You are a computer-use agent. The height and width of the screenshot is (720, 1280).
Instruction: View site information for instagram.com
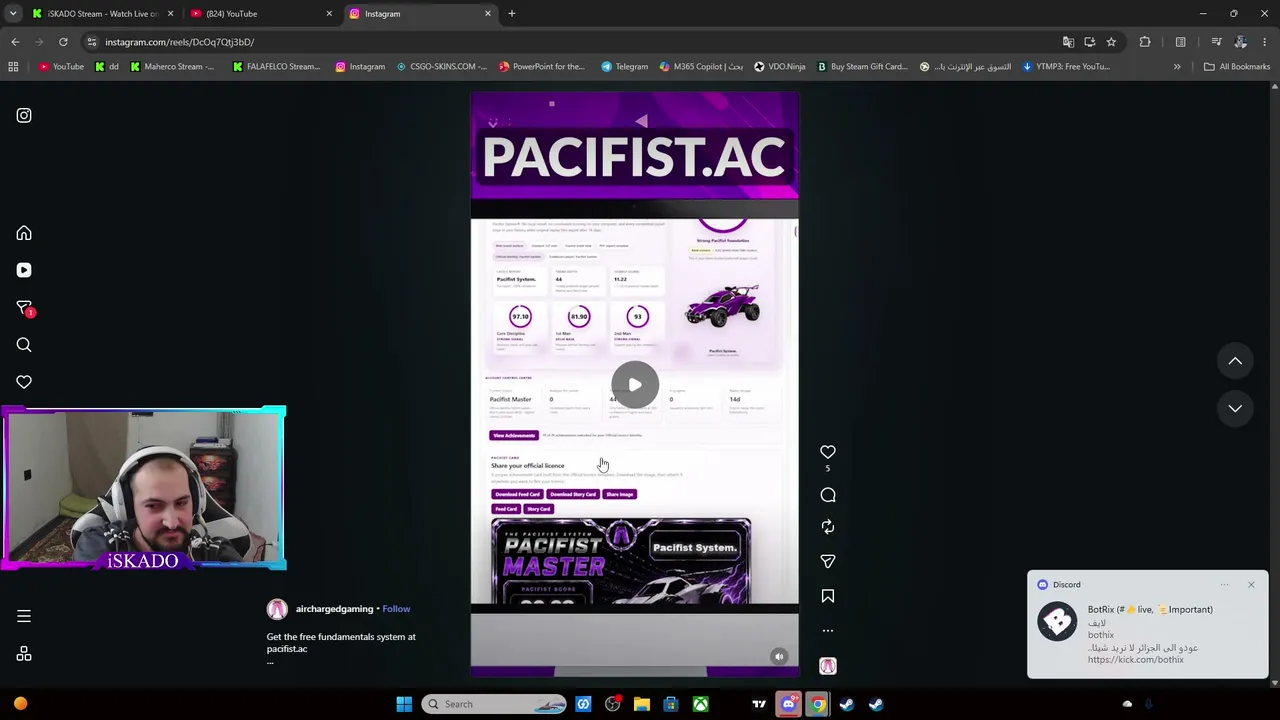pos(91,42)
